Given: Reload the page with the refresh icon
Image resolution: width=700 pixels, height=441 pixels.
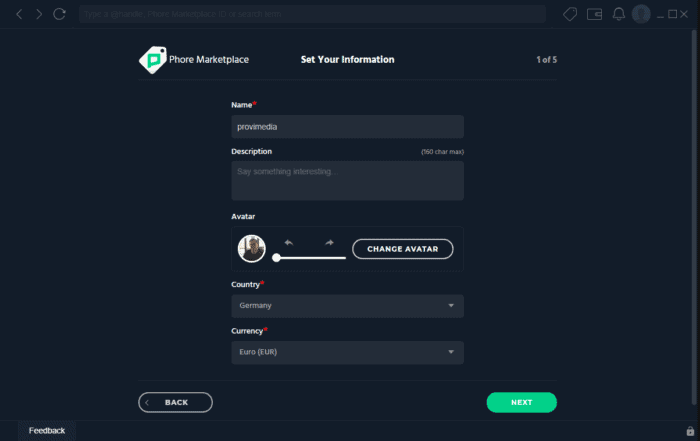Looking at the screenshot, I should [x=59, y=14].
